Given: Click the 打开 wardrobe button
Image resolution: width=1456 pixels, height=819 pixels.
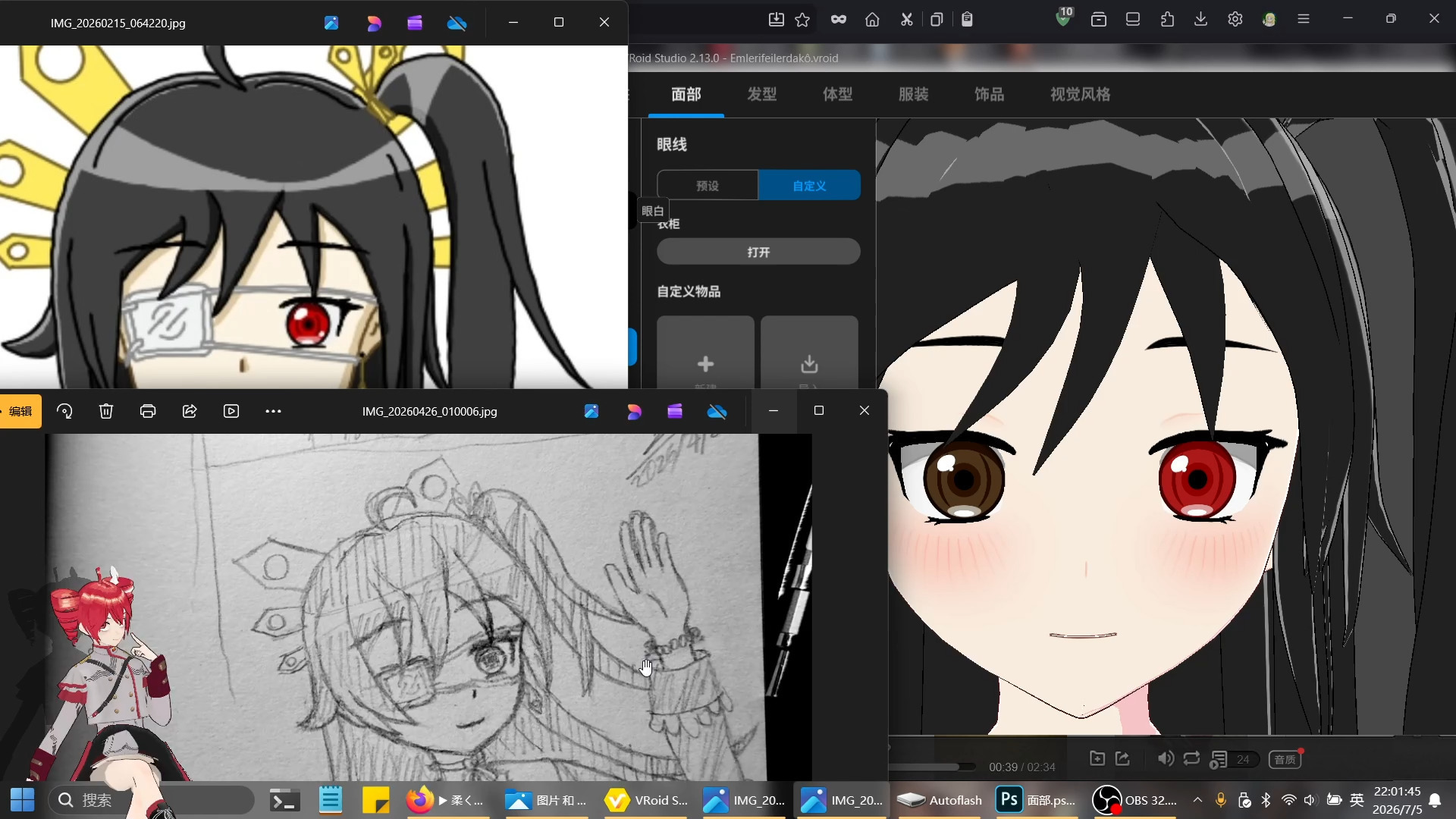Looking at the screenshot, I should click(758, 252).
